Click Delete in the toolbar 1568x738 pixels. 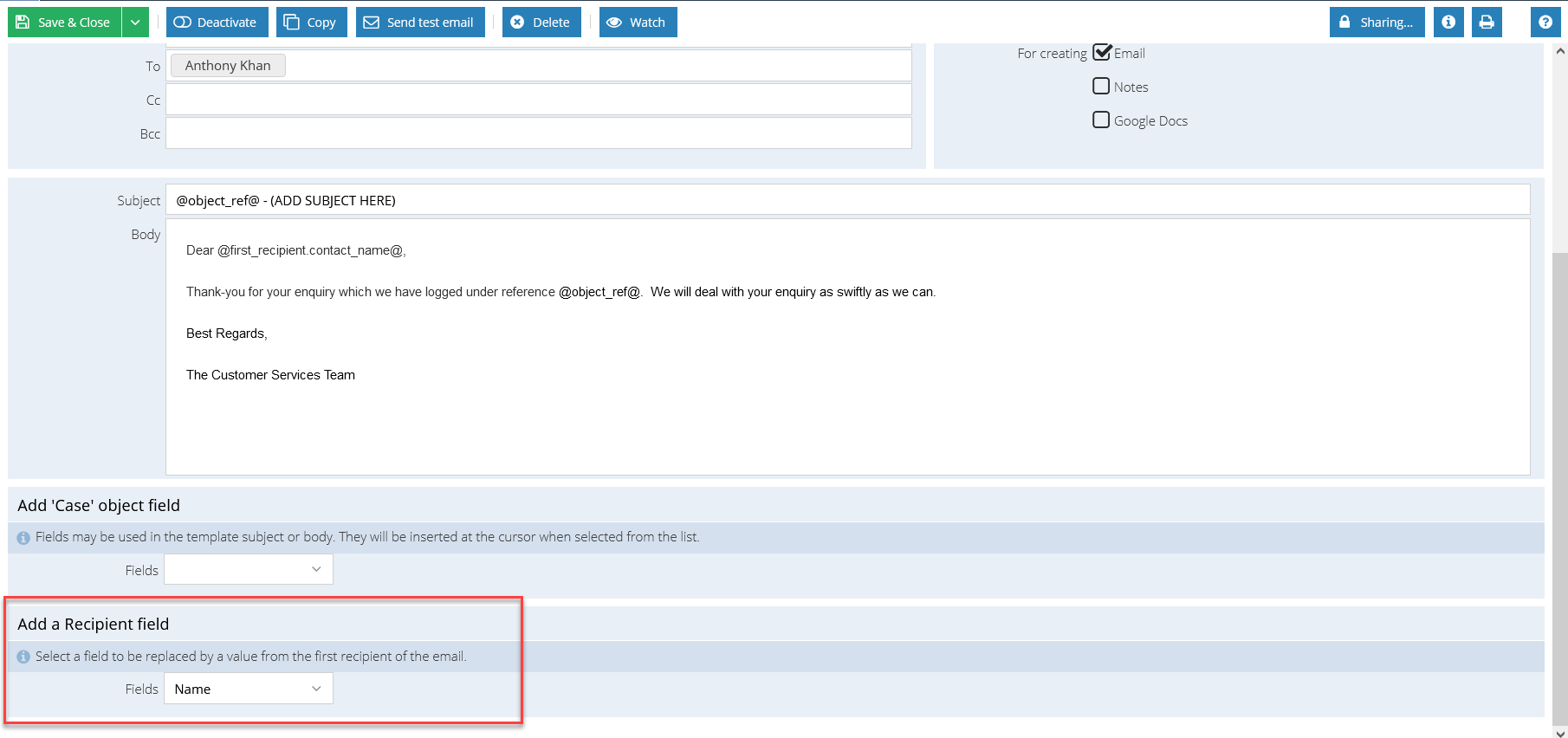(541, 23)
